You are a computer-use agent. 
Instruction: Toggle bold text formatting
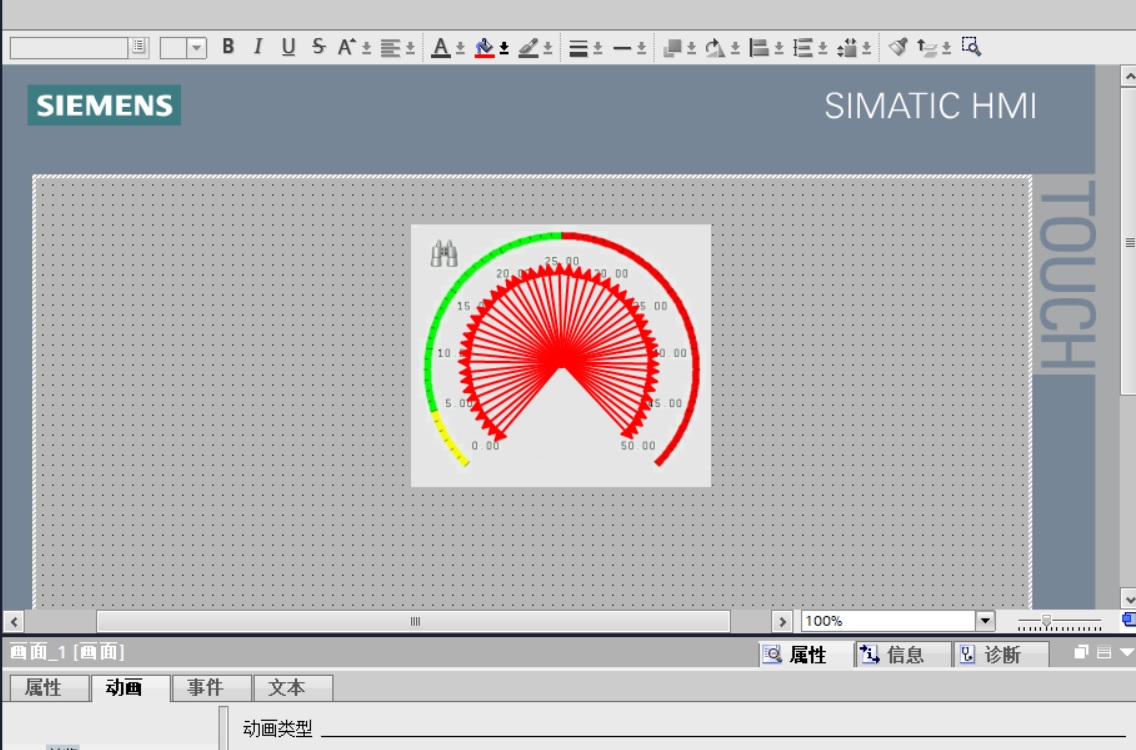click(x=228, y=47)
